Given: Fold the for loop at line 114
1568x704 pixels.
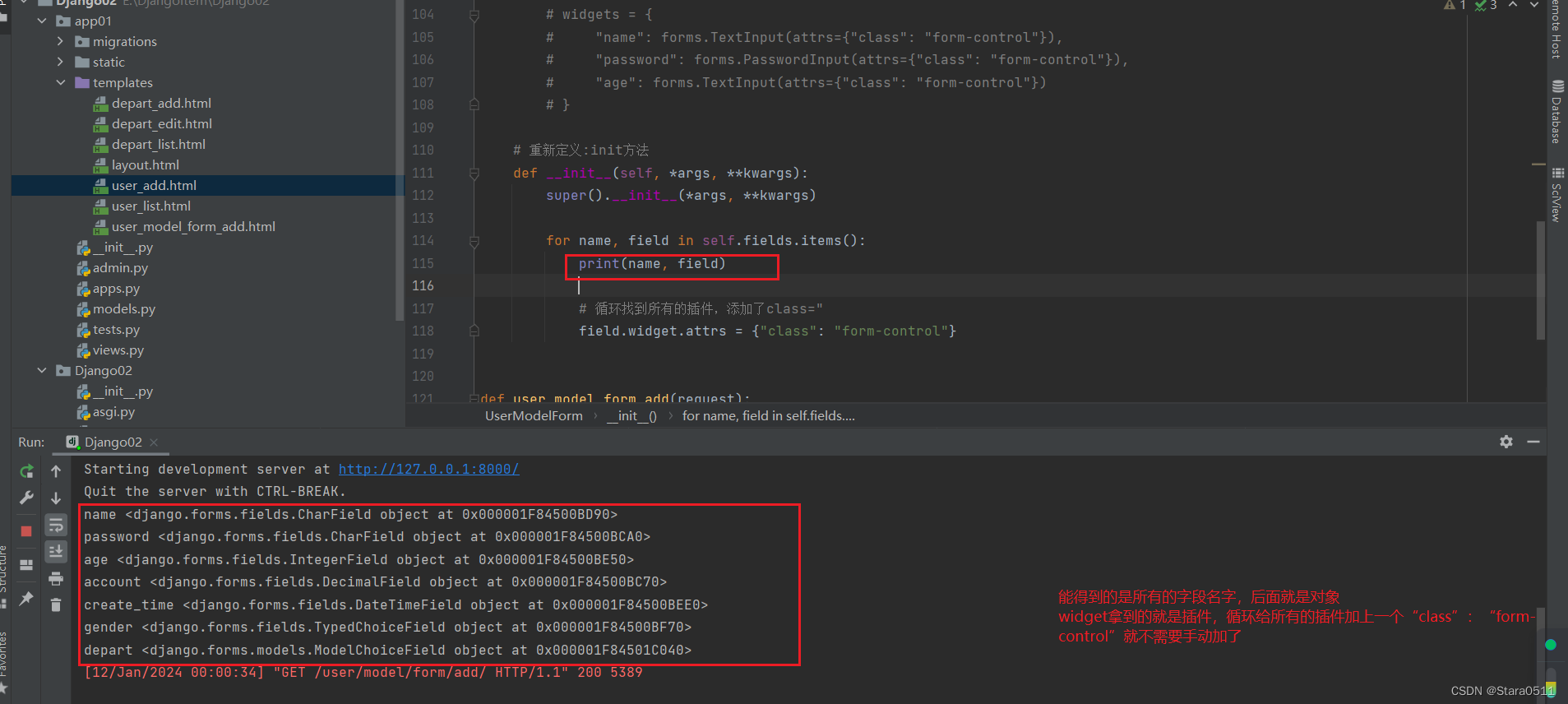Looking at the screenshot, I should [474, 241].
